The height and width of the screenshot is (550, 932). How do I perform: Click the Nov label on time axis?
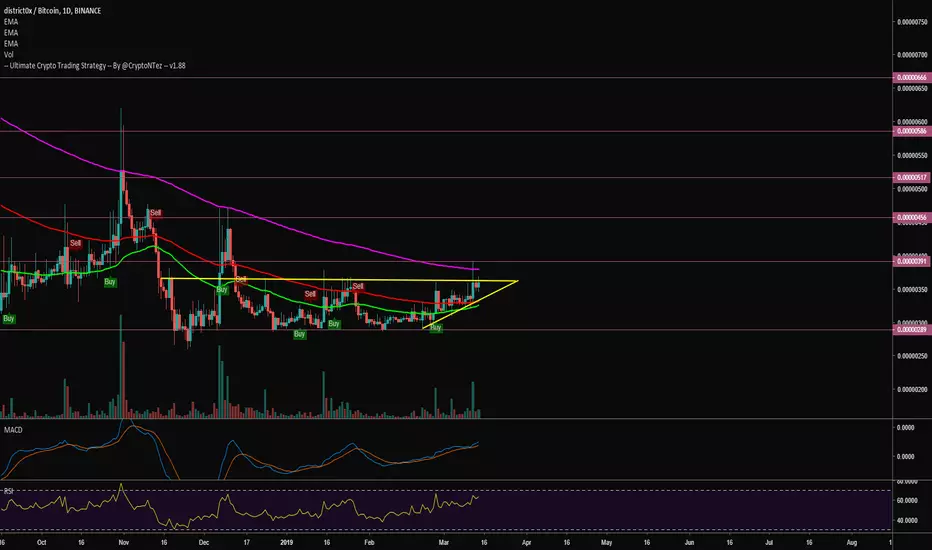pos(124,543)
